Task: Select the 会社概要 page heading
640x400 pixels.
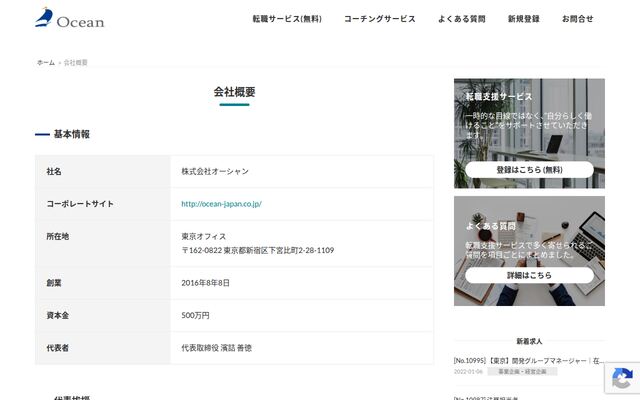Action: pos(234,92)
